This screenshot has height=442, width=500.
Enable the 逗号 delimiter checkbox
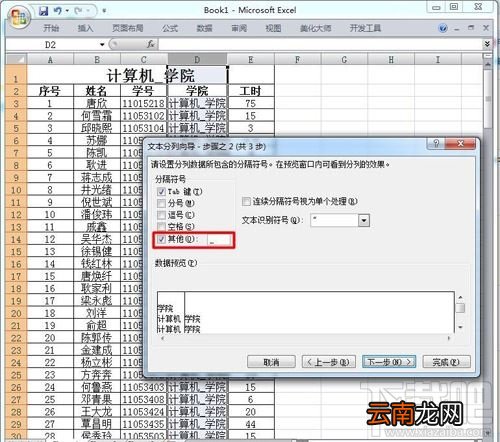point(161,215)
